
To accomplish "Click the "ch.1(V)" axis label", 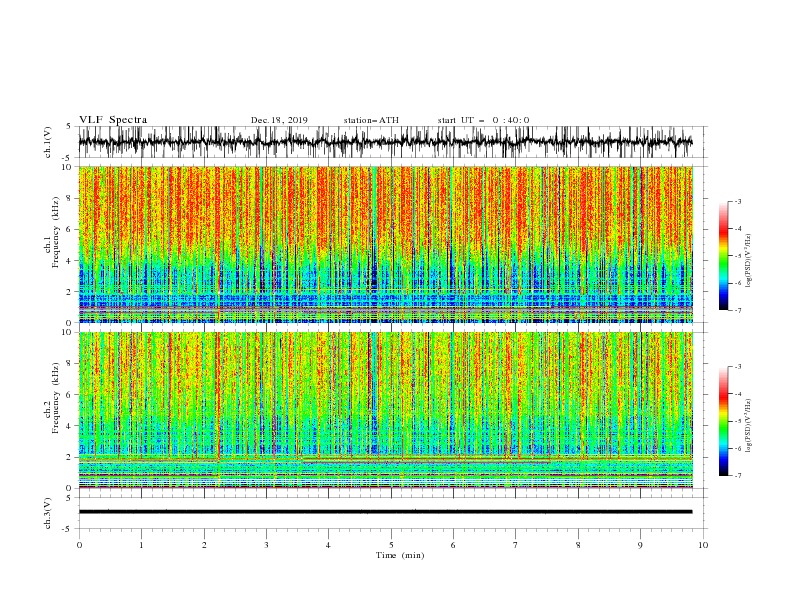I will (x=48, y=142).
